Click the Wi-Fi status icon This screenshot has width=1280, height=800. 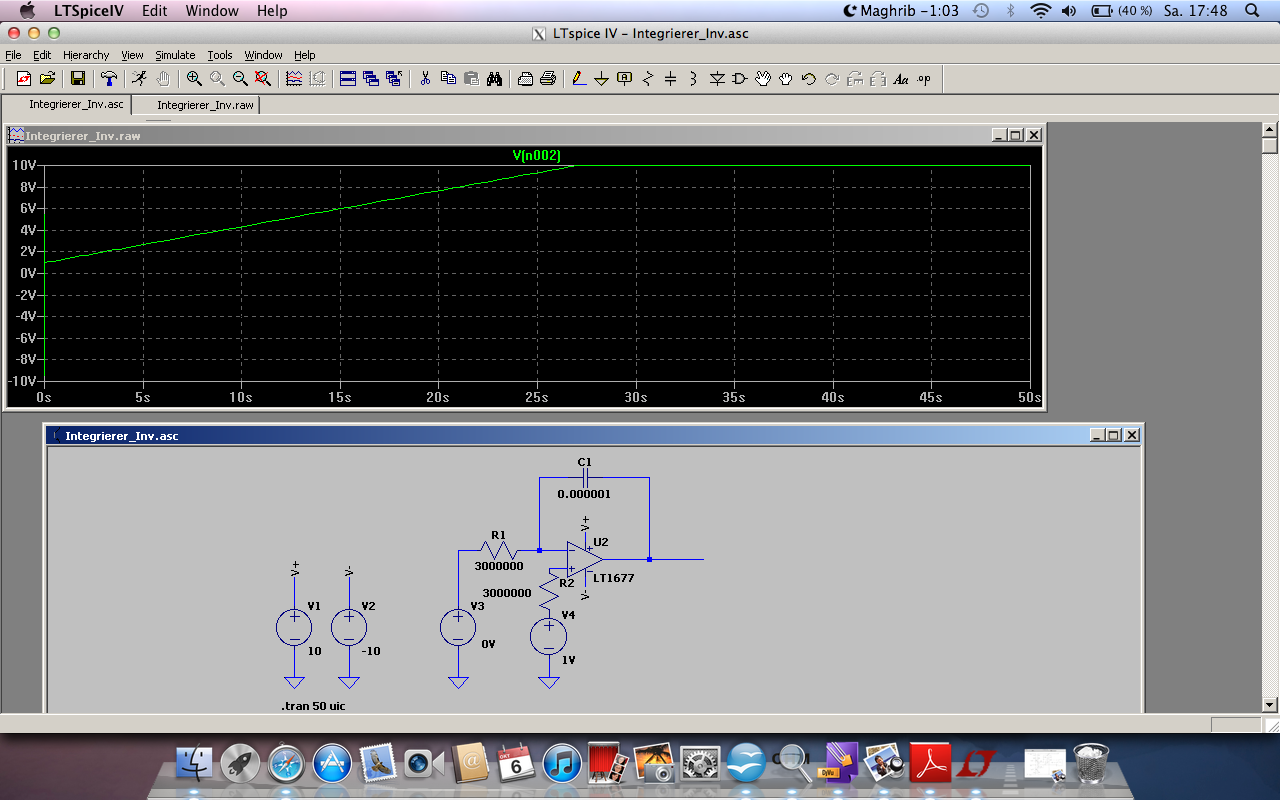pyautogui.click(x=1041, y=11)
